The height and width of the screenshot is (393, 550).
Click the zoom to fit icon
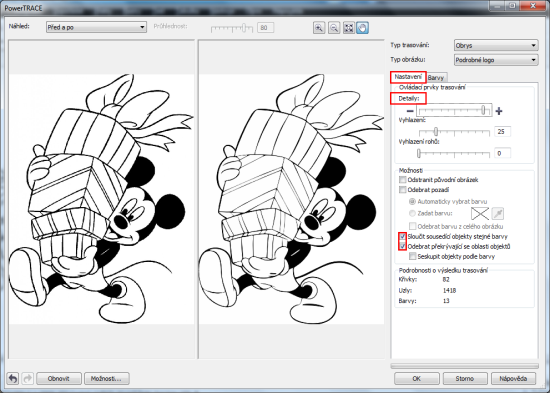[x=348, y=28]
